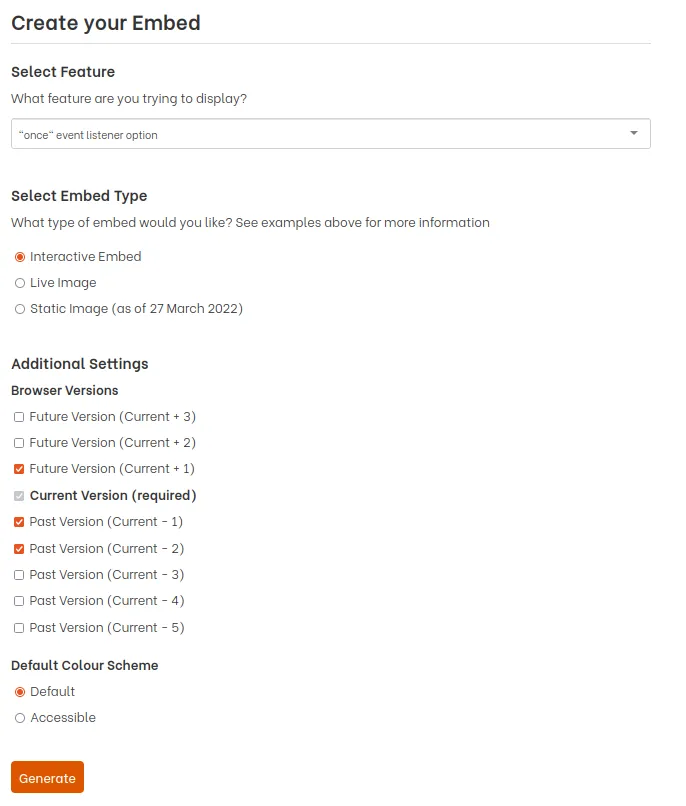The width and height of the screenshot is (686, 806).
Task: Select Static Image (as of 27 March 2022)
Action: tap(19, 308)
